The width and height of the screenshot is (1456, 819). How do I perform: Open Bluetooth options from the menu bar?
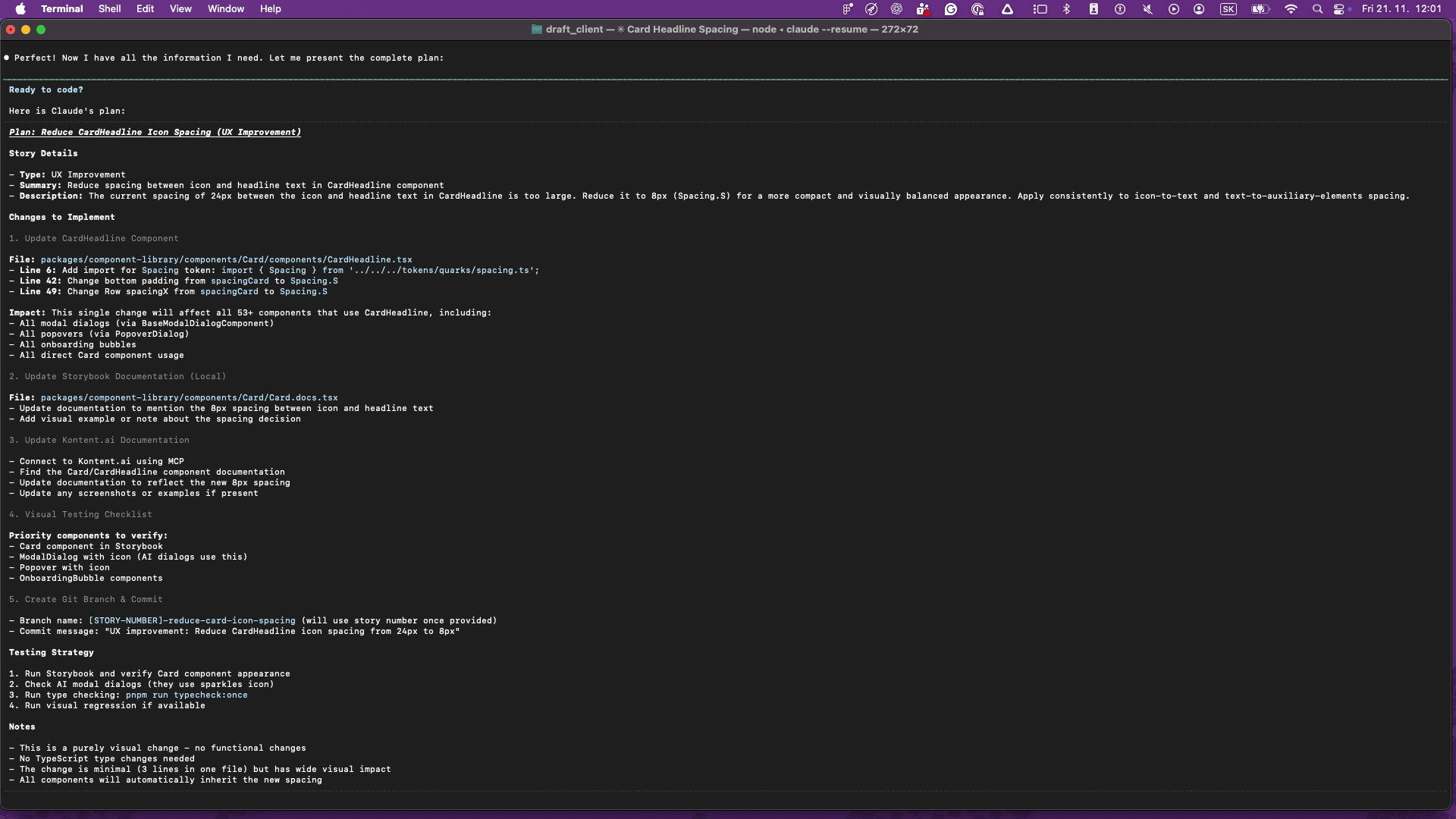(1067, 9)
